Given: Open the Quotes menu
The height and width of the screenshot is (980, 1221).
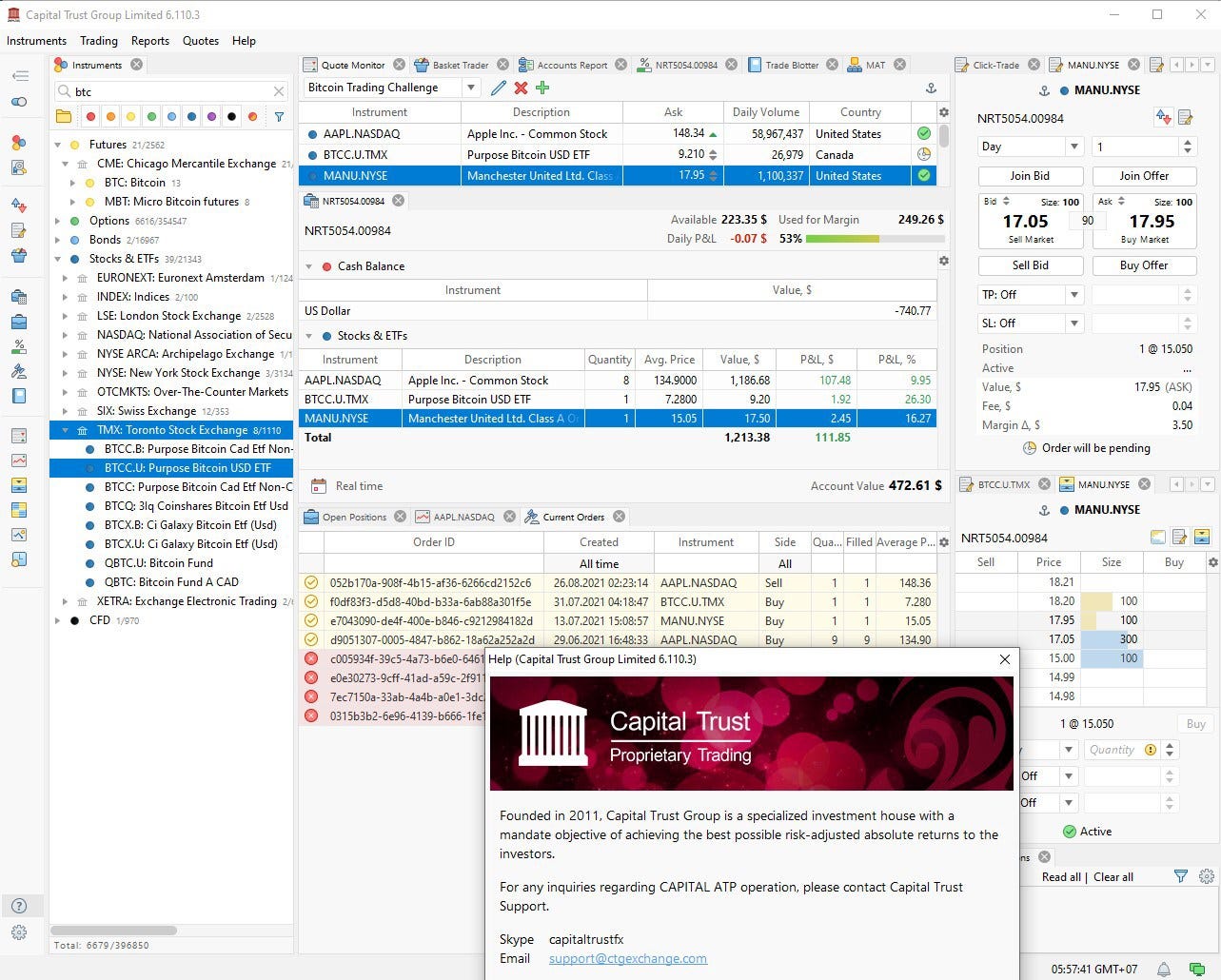Looking at the screenshot, I should pos(201,41).
